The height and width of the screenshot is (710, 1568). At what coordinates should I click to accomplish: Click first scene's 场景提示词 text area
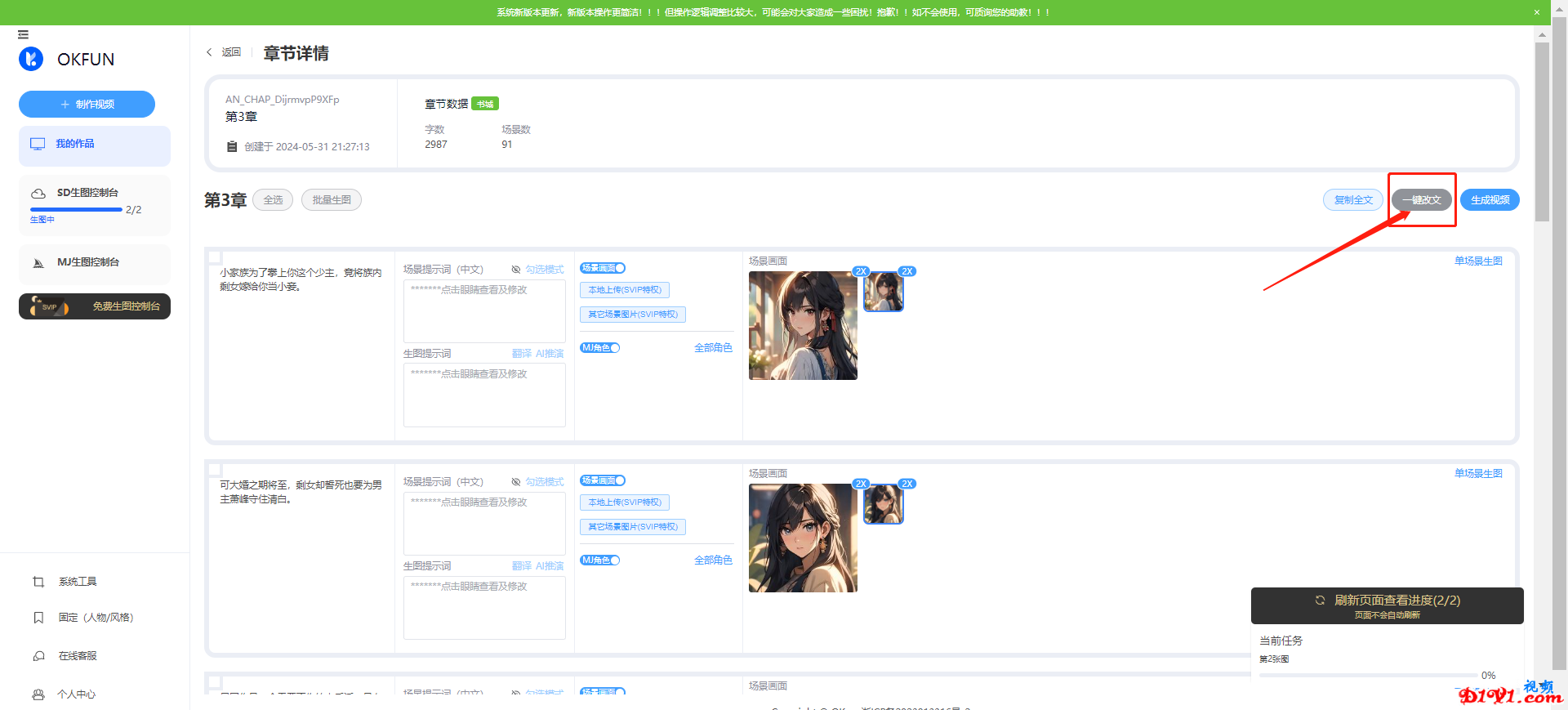click(x=484, y=311)
